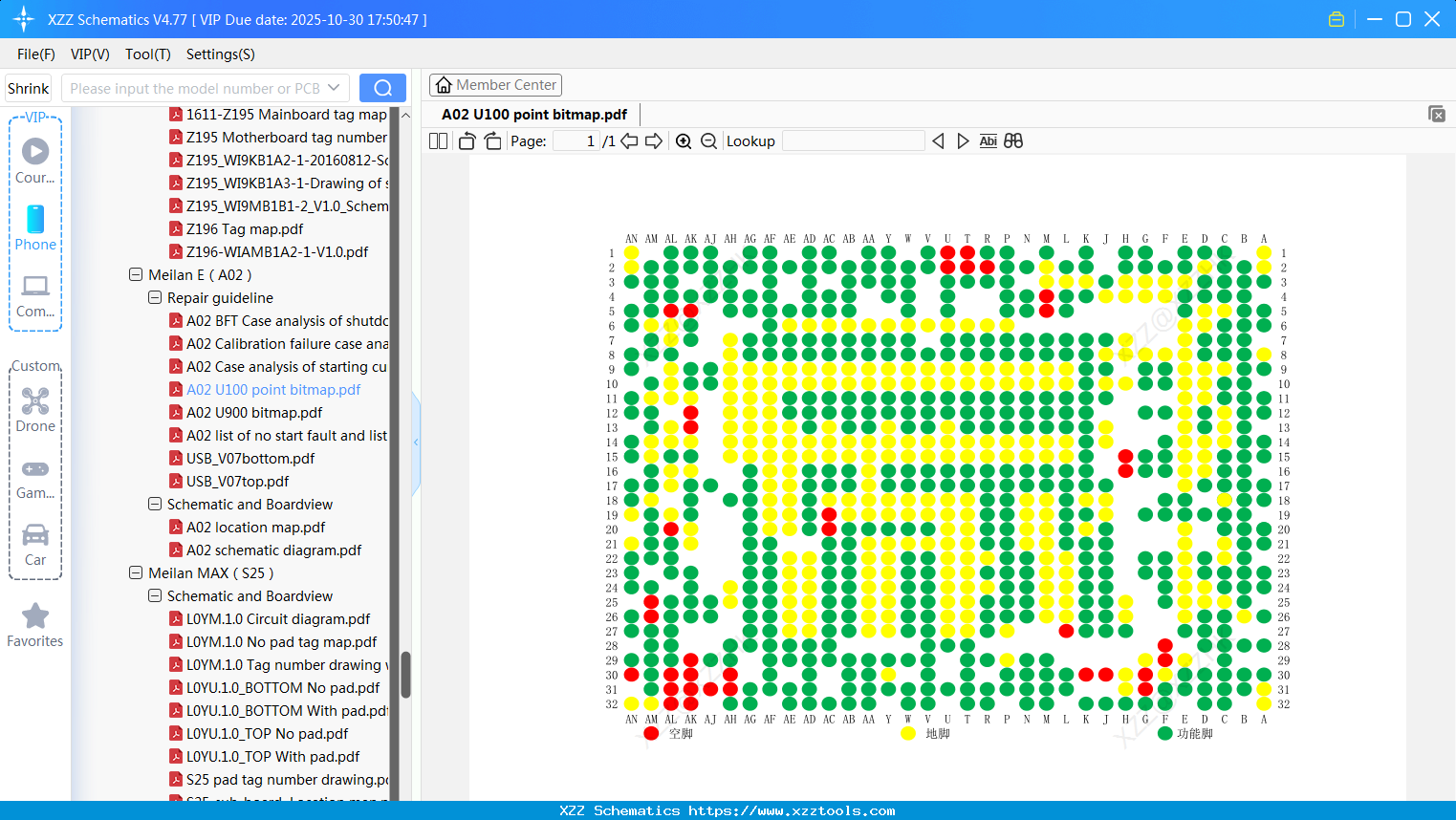Zoom in on the bitmap PDF
Viewport: 1456px width, 820px height.
(x=684, y=141)
